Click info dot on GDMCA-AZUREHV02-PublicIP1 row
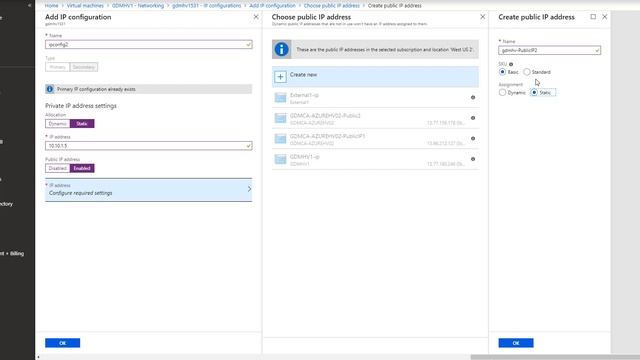 click(473, 138)
